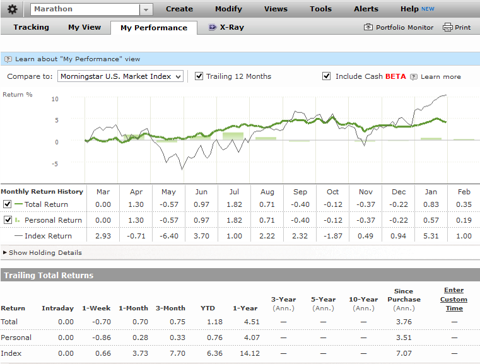Click the Return % chart axis label

[17, 95]
